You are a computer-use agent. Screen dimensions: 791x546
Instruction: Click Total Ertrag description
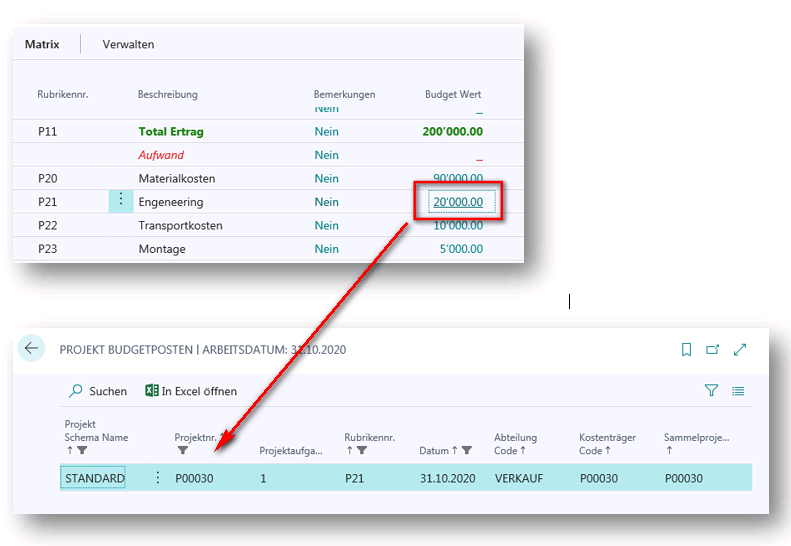171,132
